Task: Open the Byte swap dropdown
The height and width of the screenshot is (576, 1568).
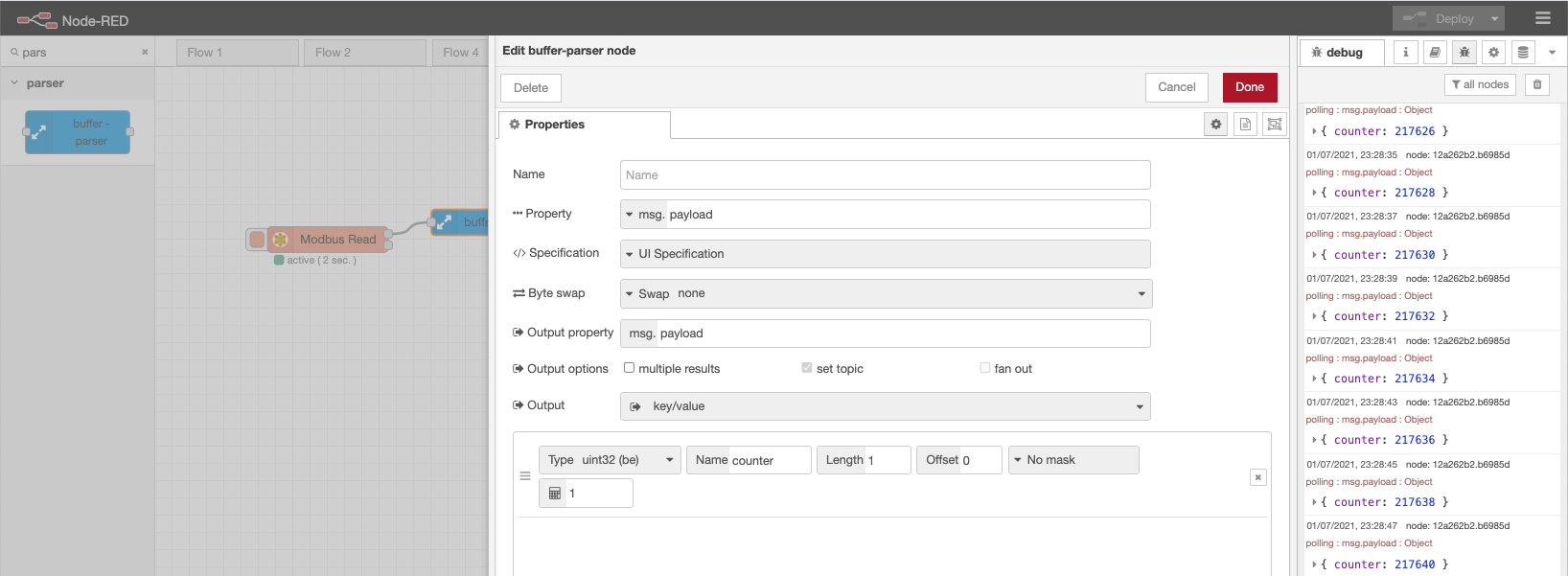Action: [x=886, y=294]
